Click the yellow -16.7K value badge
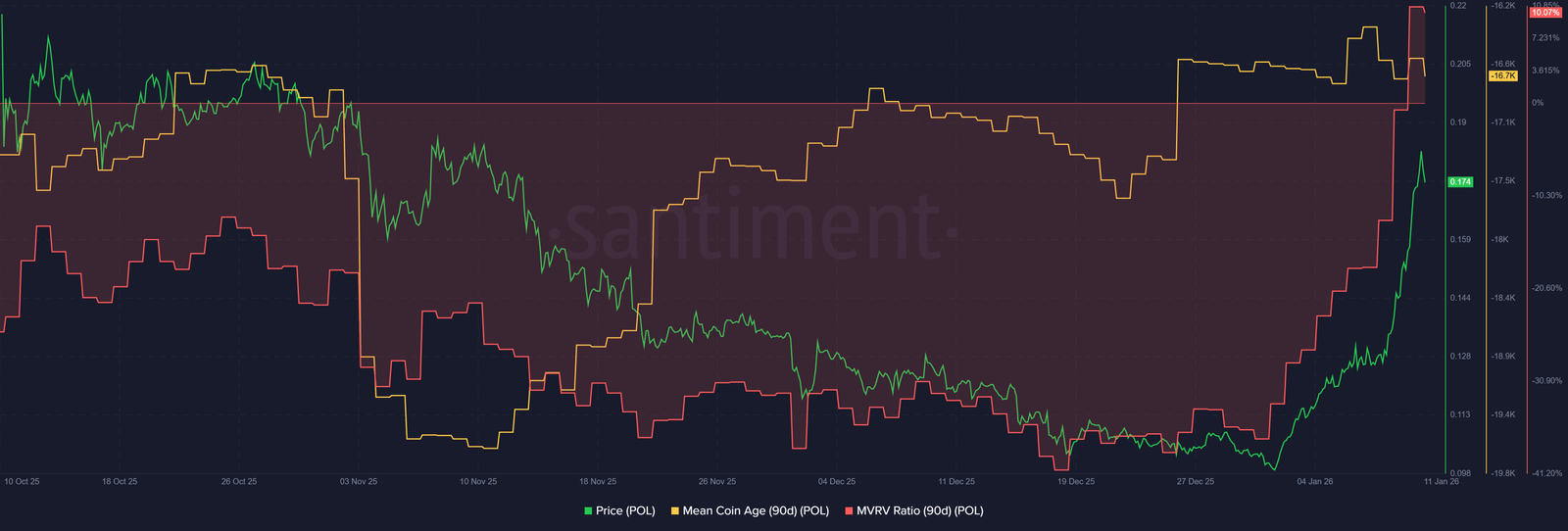Image resolution: width=1568 pixels, height=531 pixels. point(1502,75)
